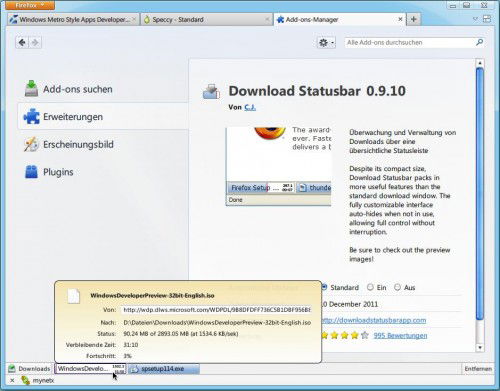Open the 995 Bewertungen reviews link
The image size is (500, 391).
(x=400, y=335)
